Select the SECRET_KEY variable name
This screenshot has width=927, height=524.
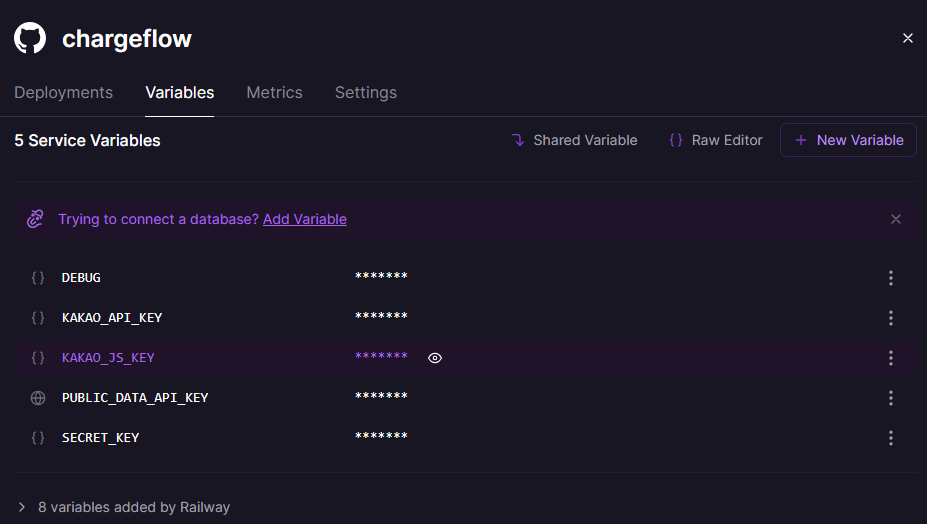[101, 438]
